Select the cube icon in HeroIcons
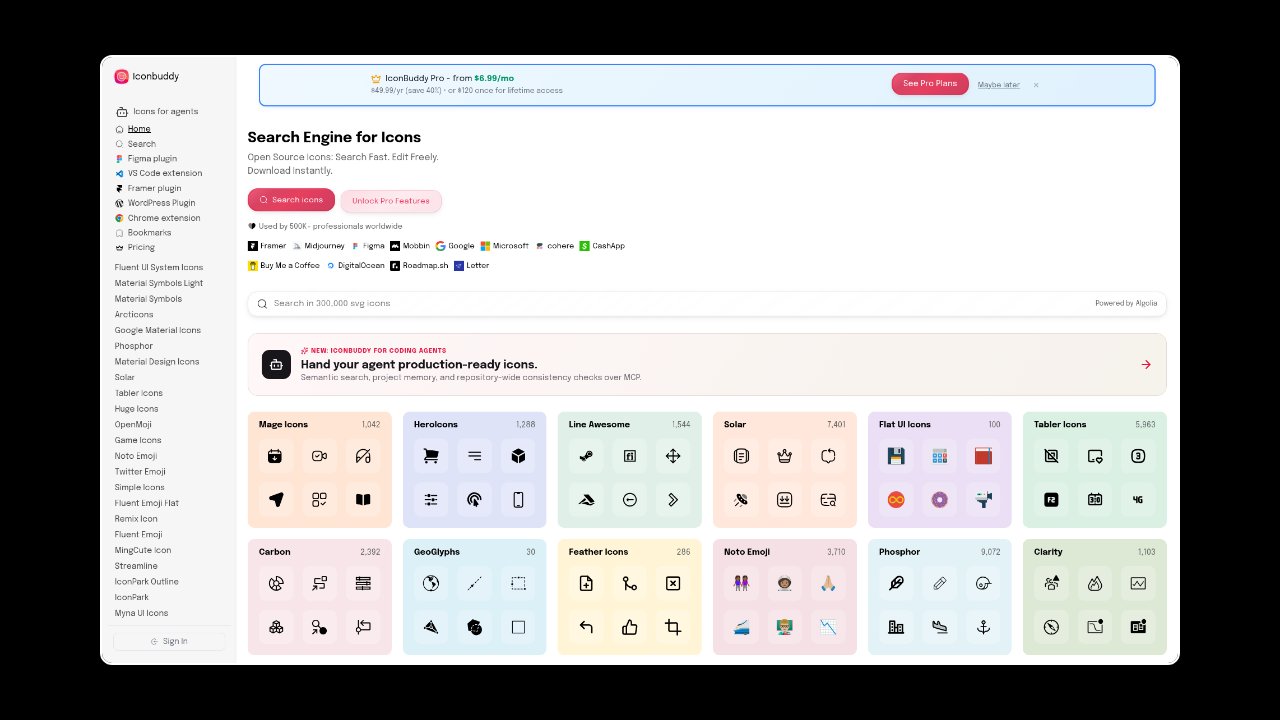This screenshot has width=1280, height=720. coord(518,456)
